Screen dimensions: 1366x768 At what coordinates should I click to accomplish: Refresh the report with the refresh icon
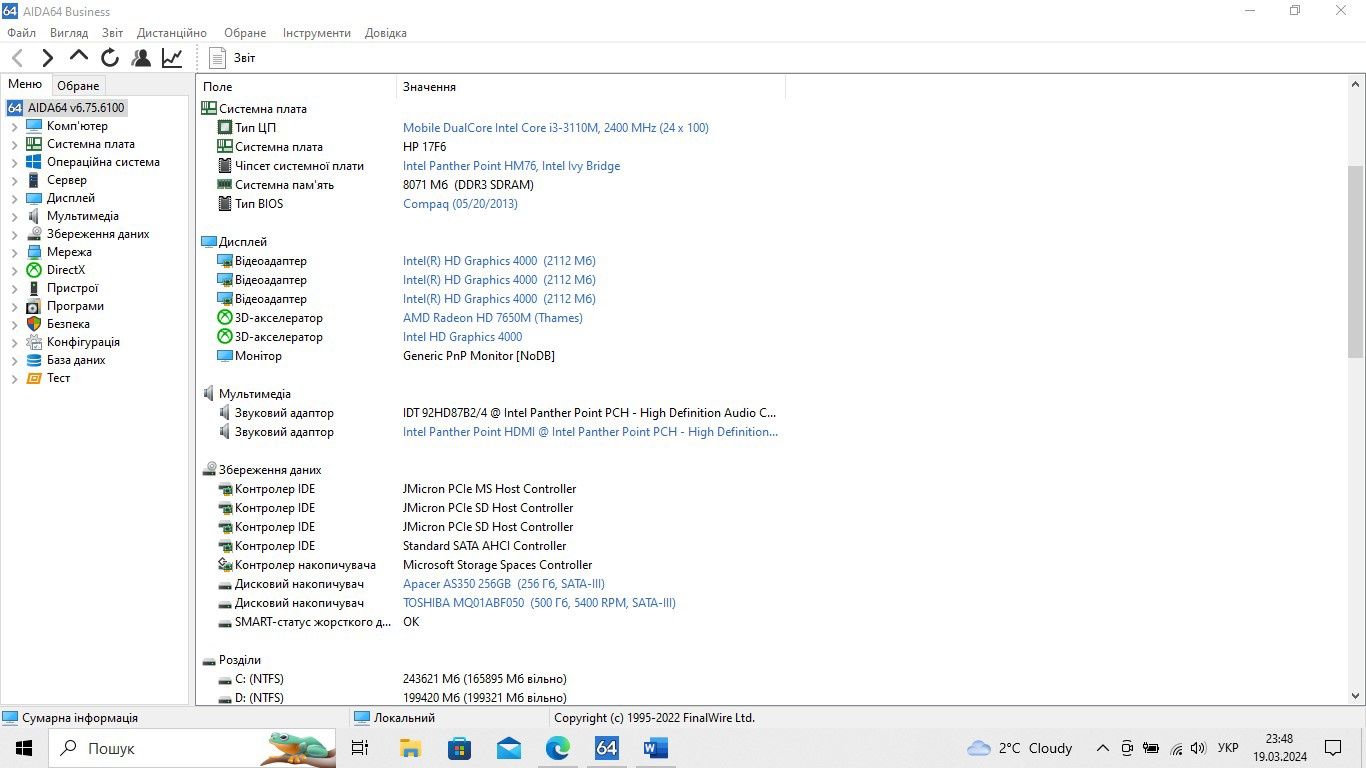(x=110, y=58)
